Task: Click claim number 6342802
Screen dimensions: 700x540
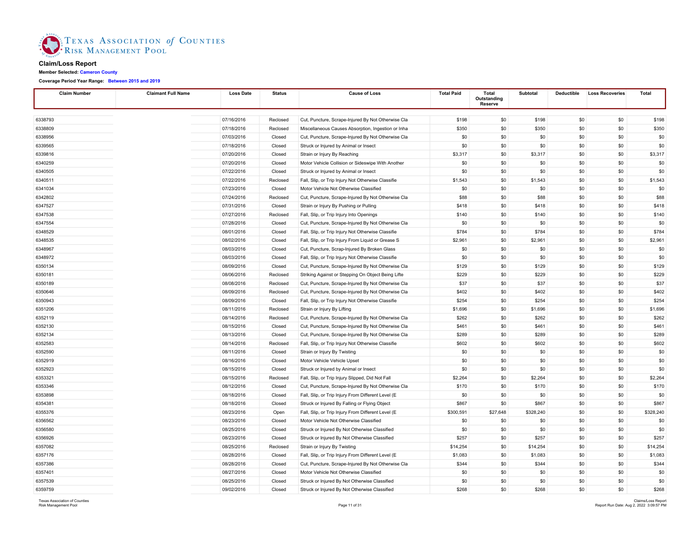Action: pyautogui.click(x=45, y=197)
